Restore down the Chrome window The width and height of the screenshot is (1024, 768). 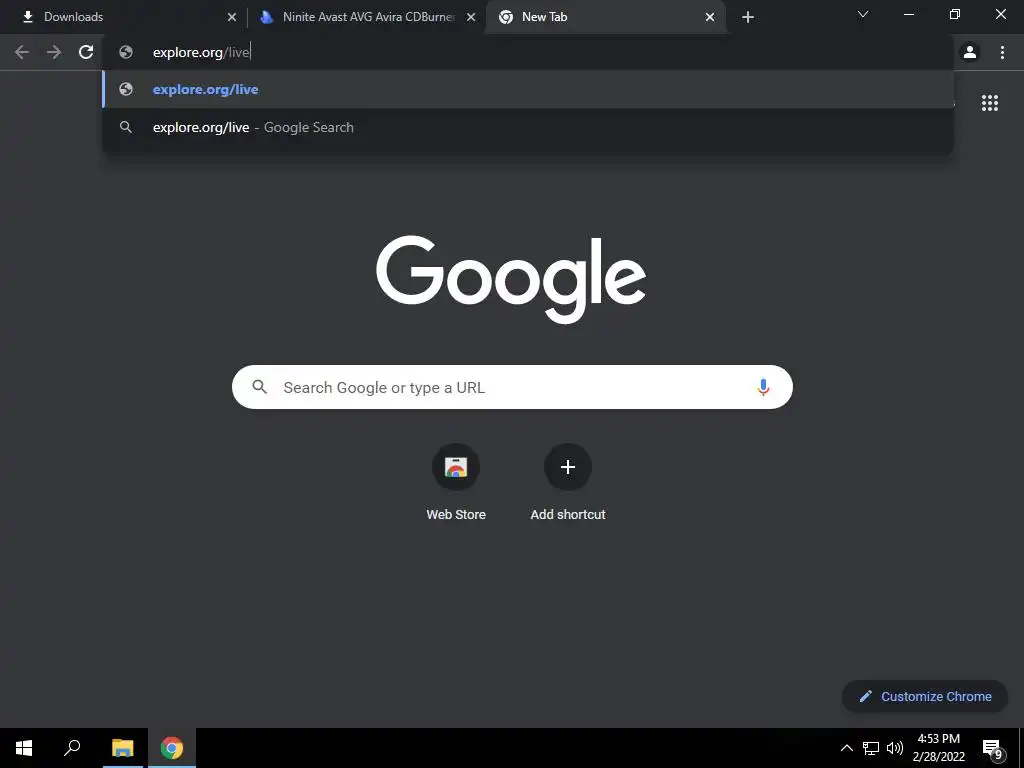(x=955, y=14)
